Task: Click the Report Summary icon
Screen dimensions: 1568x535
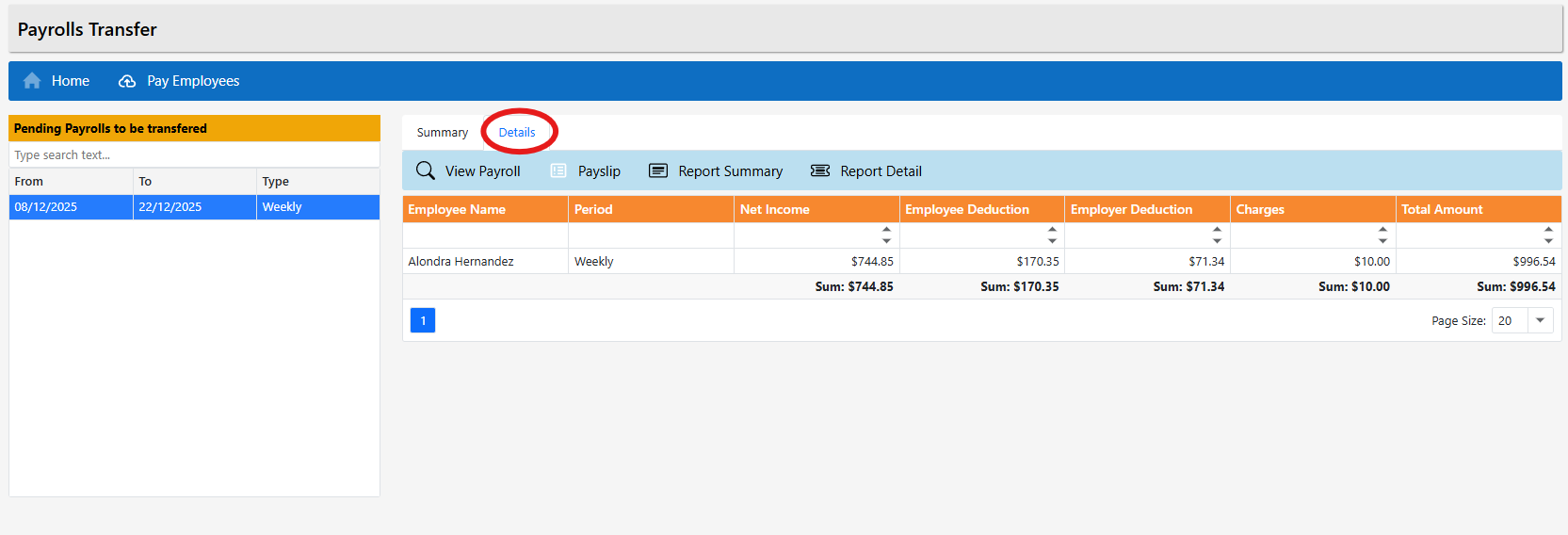Action: [658, 170]
